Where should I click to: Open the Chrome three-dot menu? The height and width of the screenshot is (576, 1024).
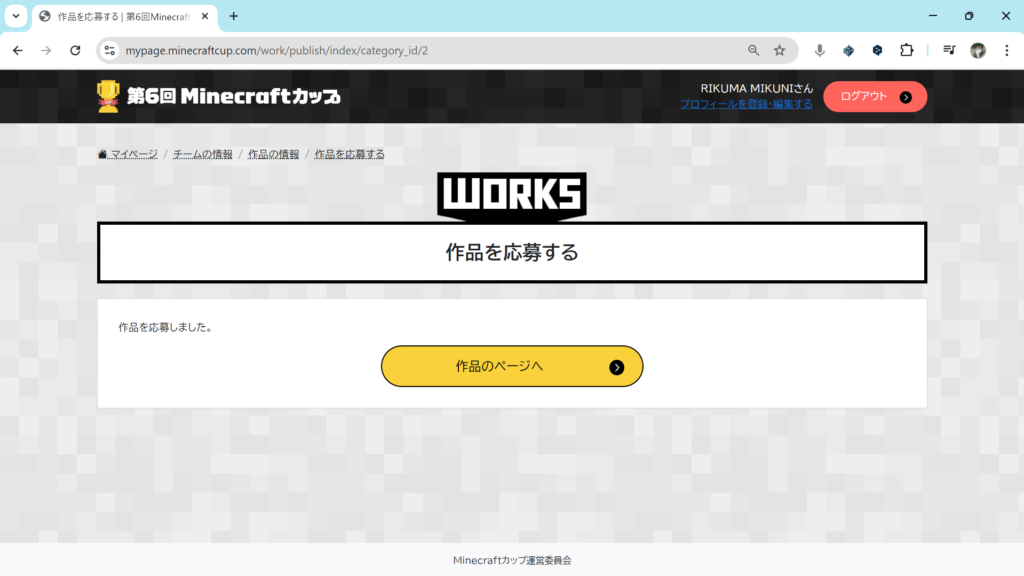click(1006, 50)
